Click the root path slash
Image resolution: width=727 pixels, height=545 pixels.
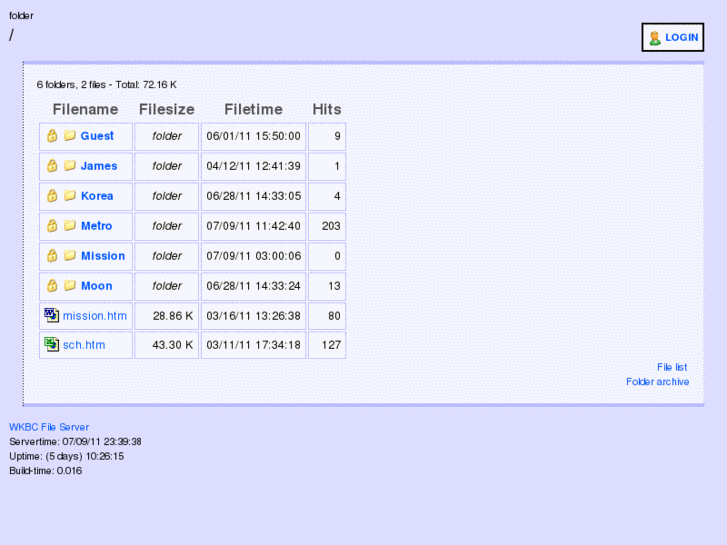[x=12, y=35]
